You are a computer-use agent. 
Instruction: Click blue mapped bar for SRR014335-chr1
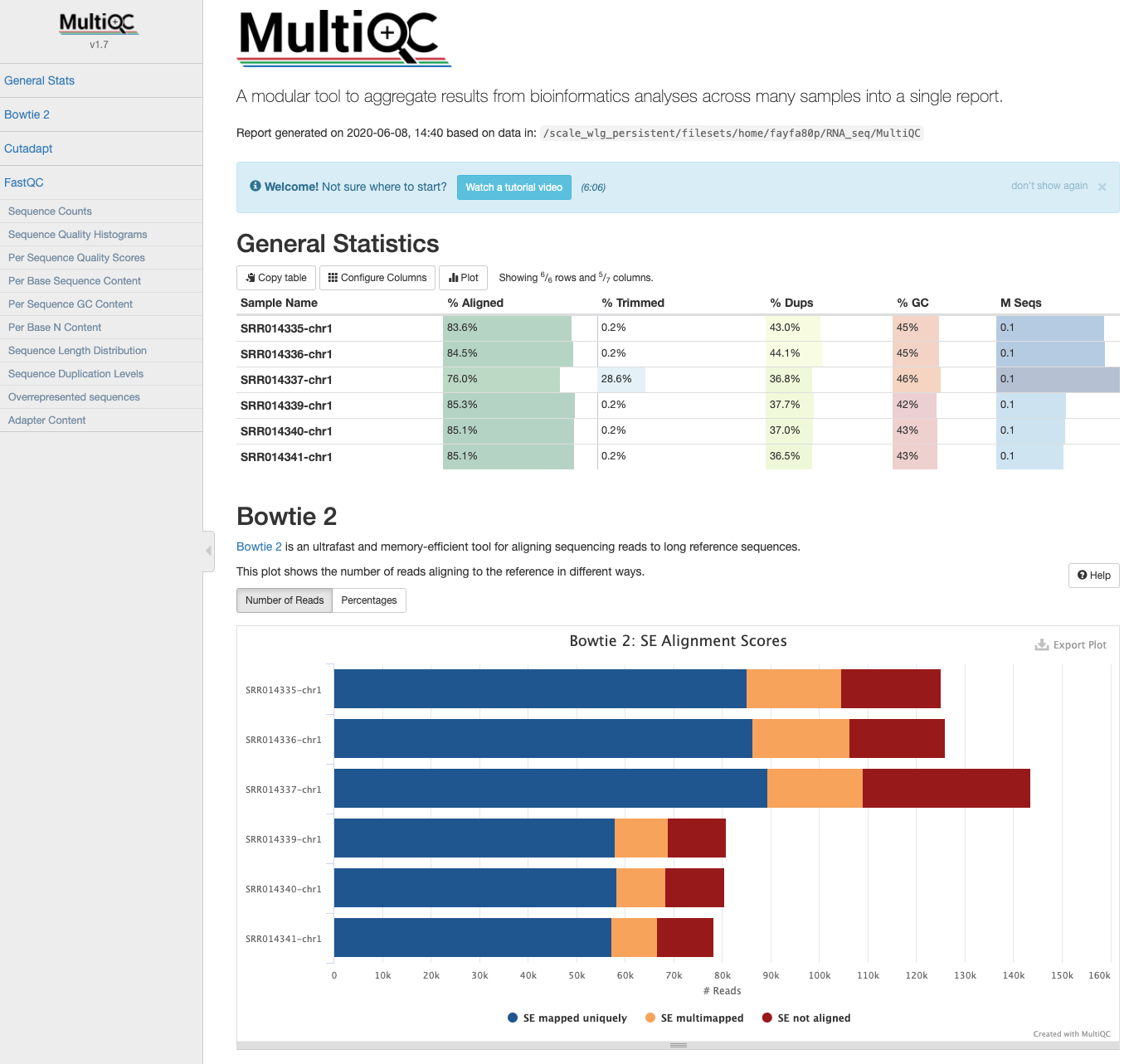pyautogui.click(x=540, y=689)
